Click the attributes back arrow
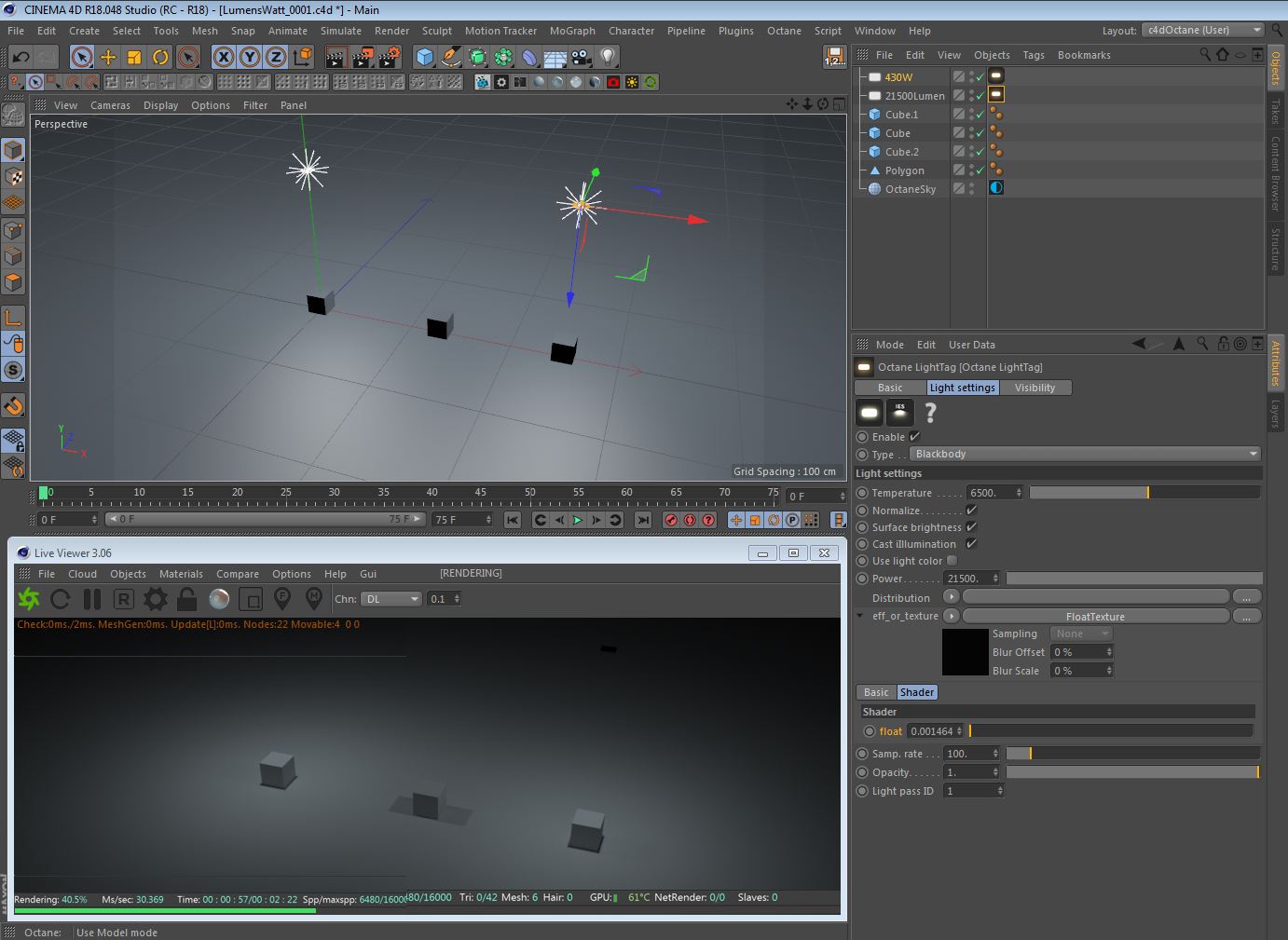Image resolution: width=1288 pixels, height=940 pixels. (1139, 344)
